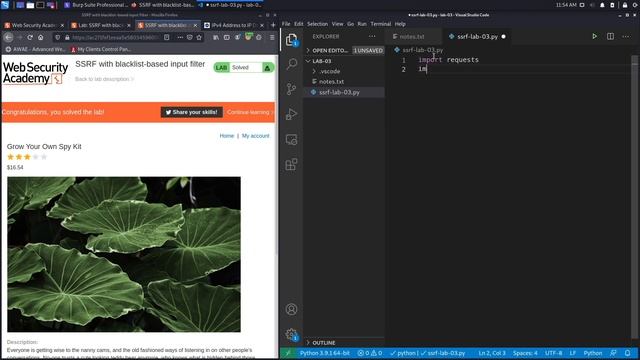Click the 'Share your skills!' button
Viewport: 640px width, 360px height.
(x=192, y=112)
